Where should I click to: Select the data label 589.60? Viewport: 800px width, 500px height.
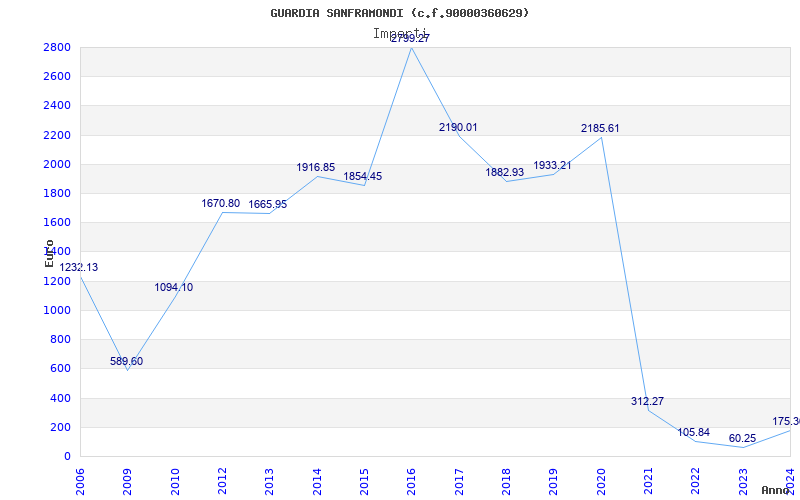tap(127, 362)
